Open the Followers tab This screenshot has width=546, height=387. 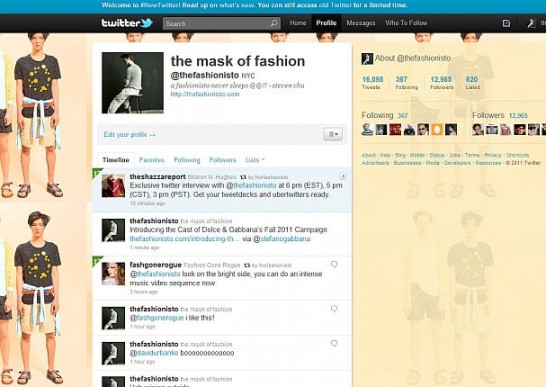click(x=223, y=160)
